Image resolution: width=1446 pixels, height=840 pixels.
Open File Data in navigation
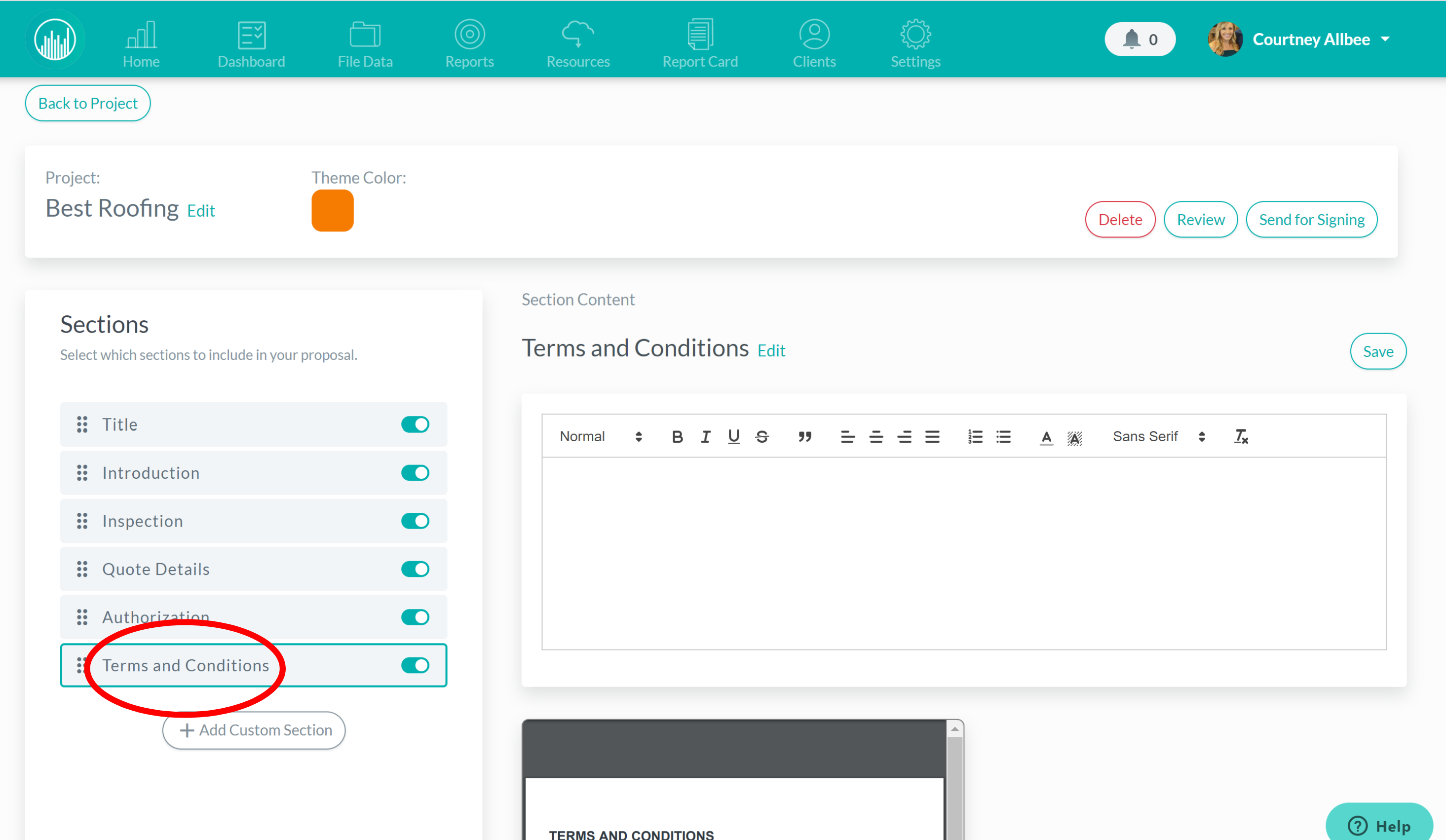pyautogui.click(x=365, y=44)
